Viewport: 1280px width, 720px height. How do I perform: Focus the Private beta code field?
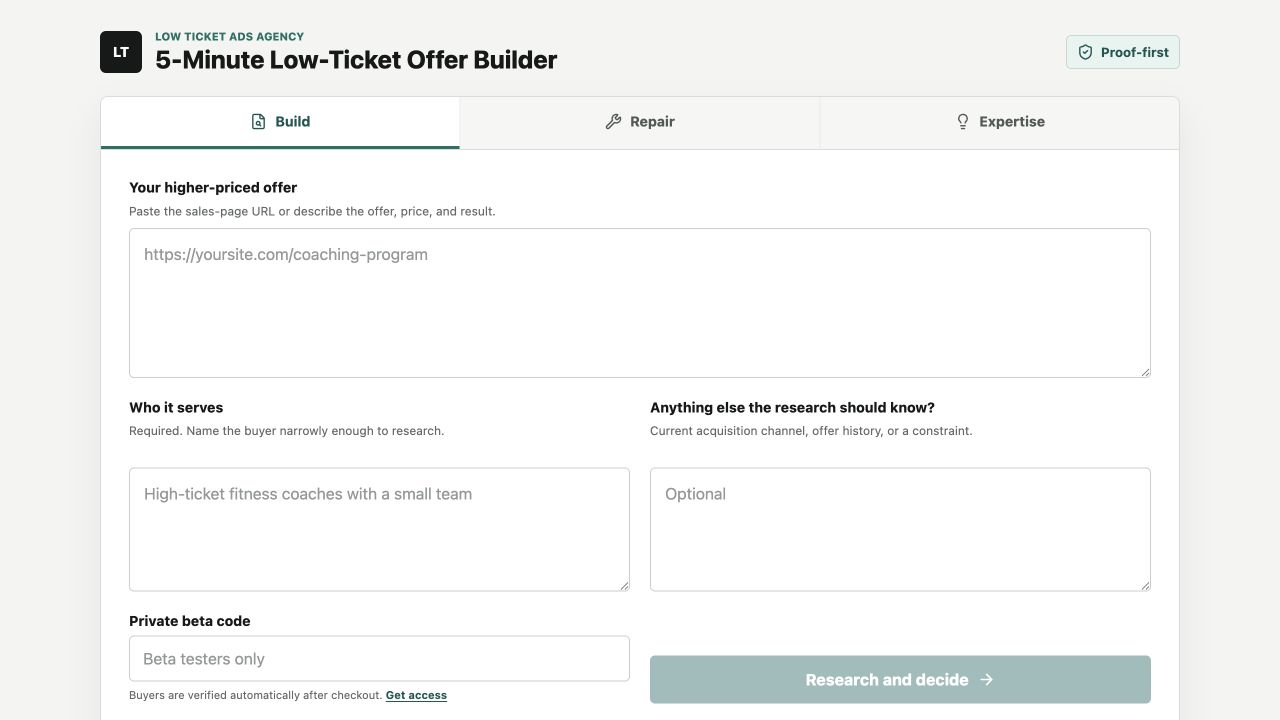point(379,659)
